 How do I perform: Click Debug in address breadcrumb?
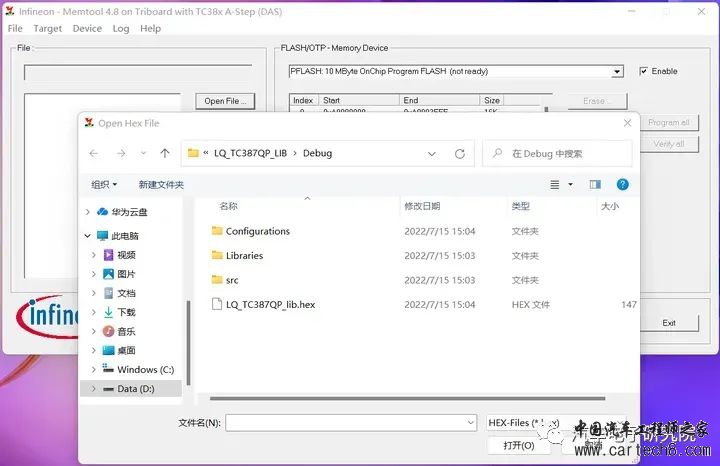click(317, 153)
